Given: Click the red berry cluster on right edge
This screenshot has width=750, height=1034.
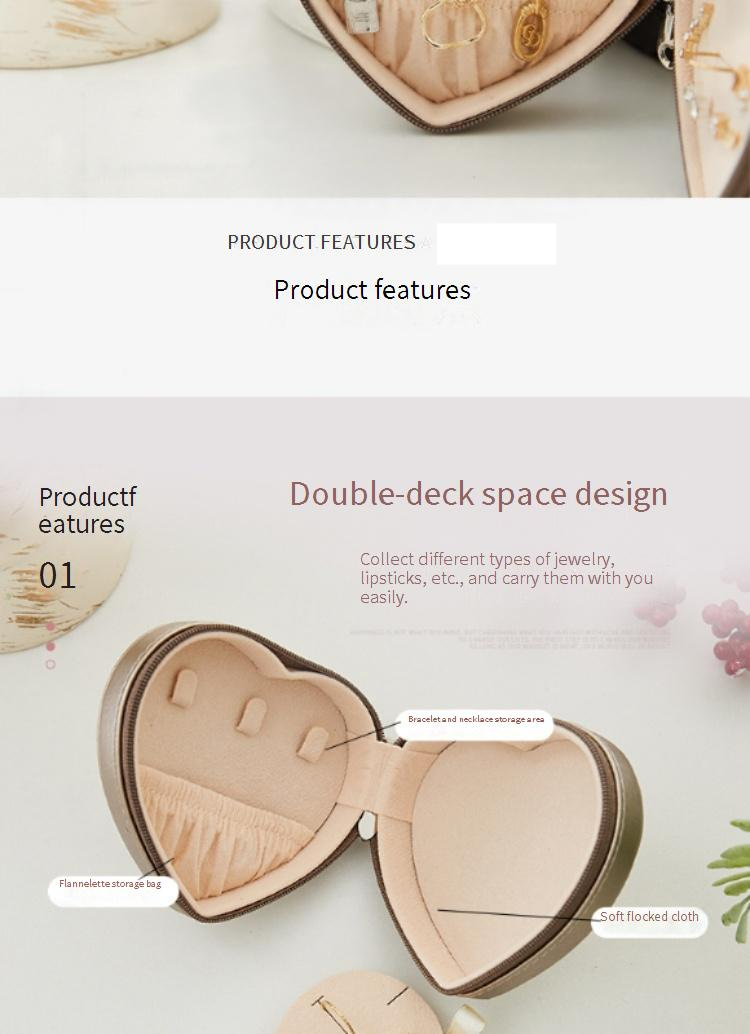Looking at the screenshot, I should tap(727, 635).
